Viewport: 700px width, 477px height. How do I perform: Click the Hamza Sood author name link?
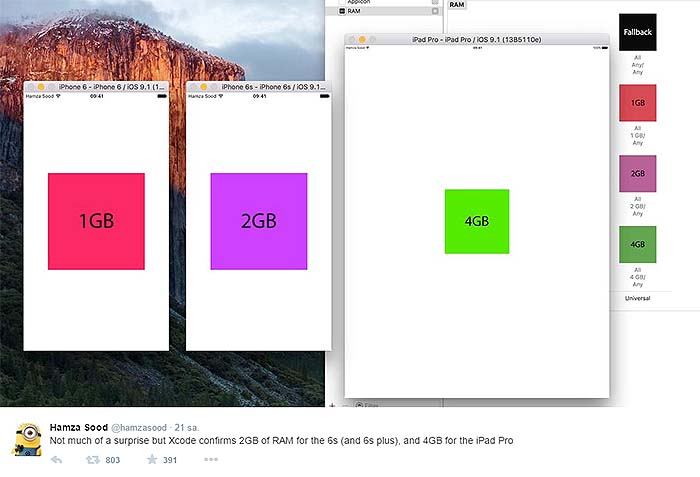78,427
